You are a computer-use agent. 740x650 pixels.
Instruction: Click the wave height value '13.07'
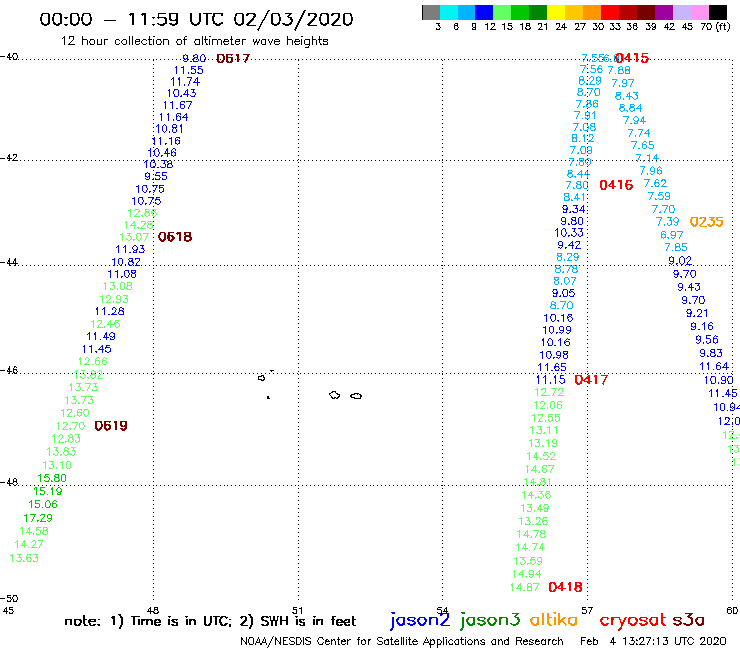point(135,237)
